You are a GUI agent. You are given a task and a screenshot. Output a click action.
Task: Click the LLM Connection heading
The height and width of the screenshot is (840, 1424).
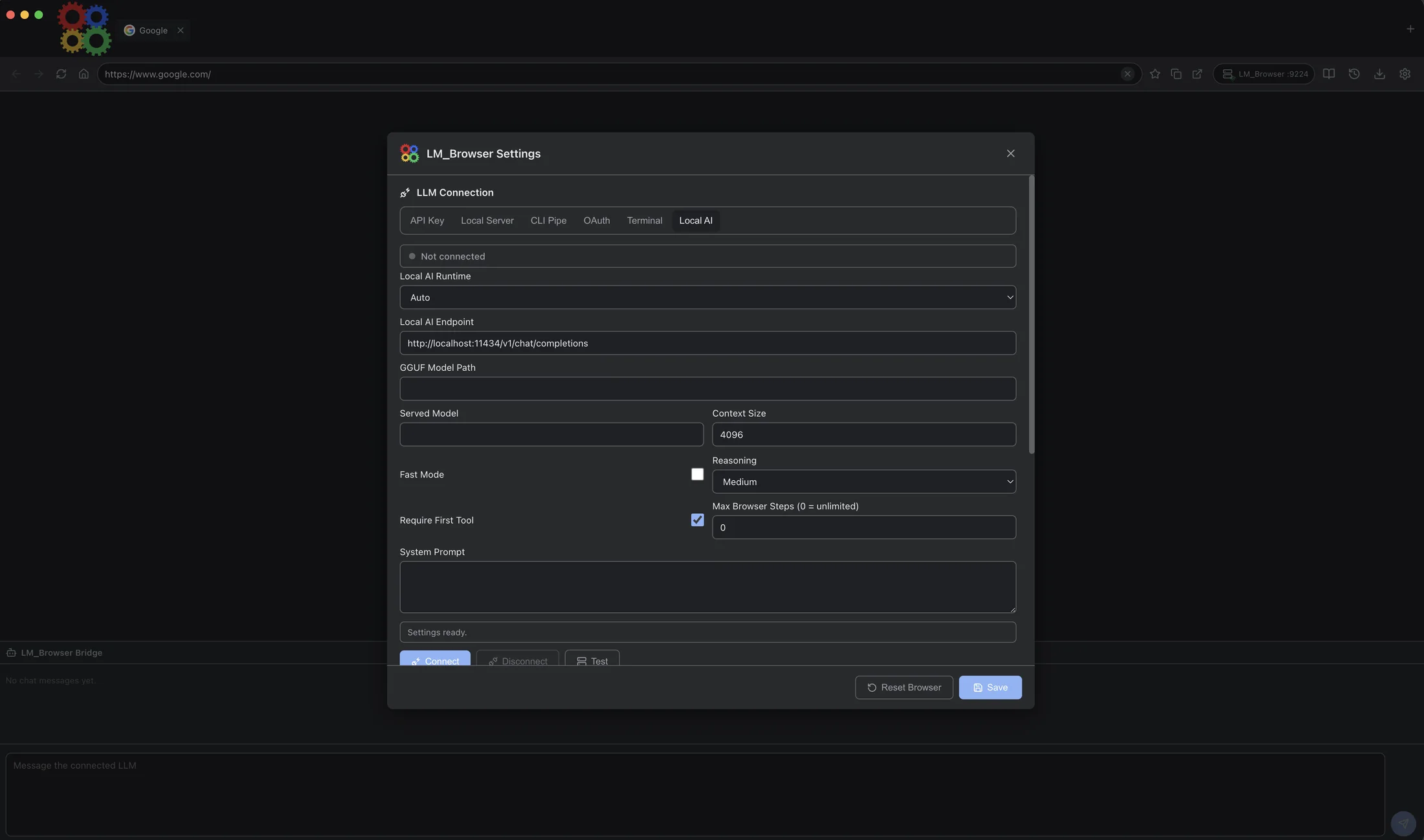click(455, 193)
